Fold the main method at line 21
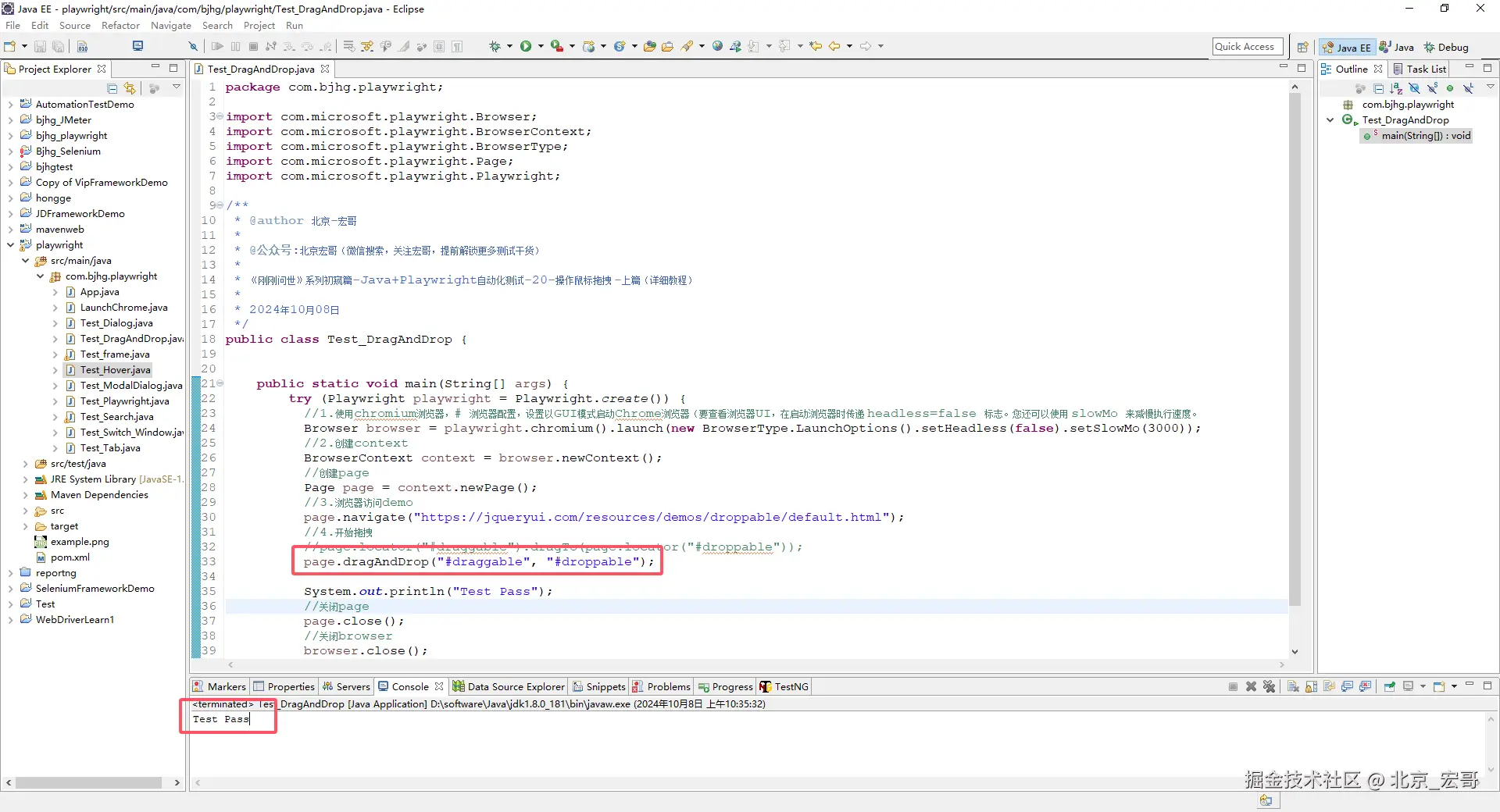This screenshot has width=1500, height=812. (x=220, y=383)
